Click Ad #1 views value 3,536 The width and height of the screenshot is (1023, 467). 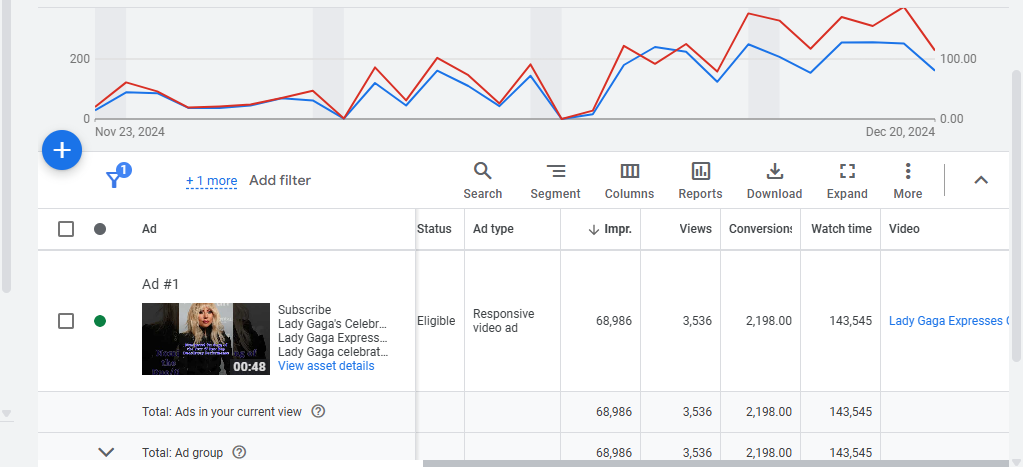coord(697,321)
